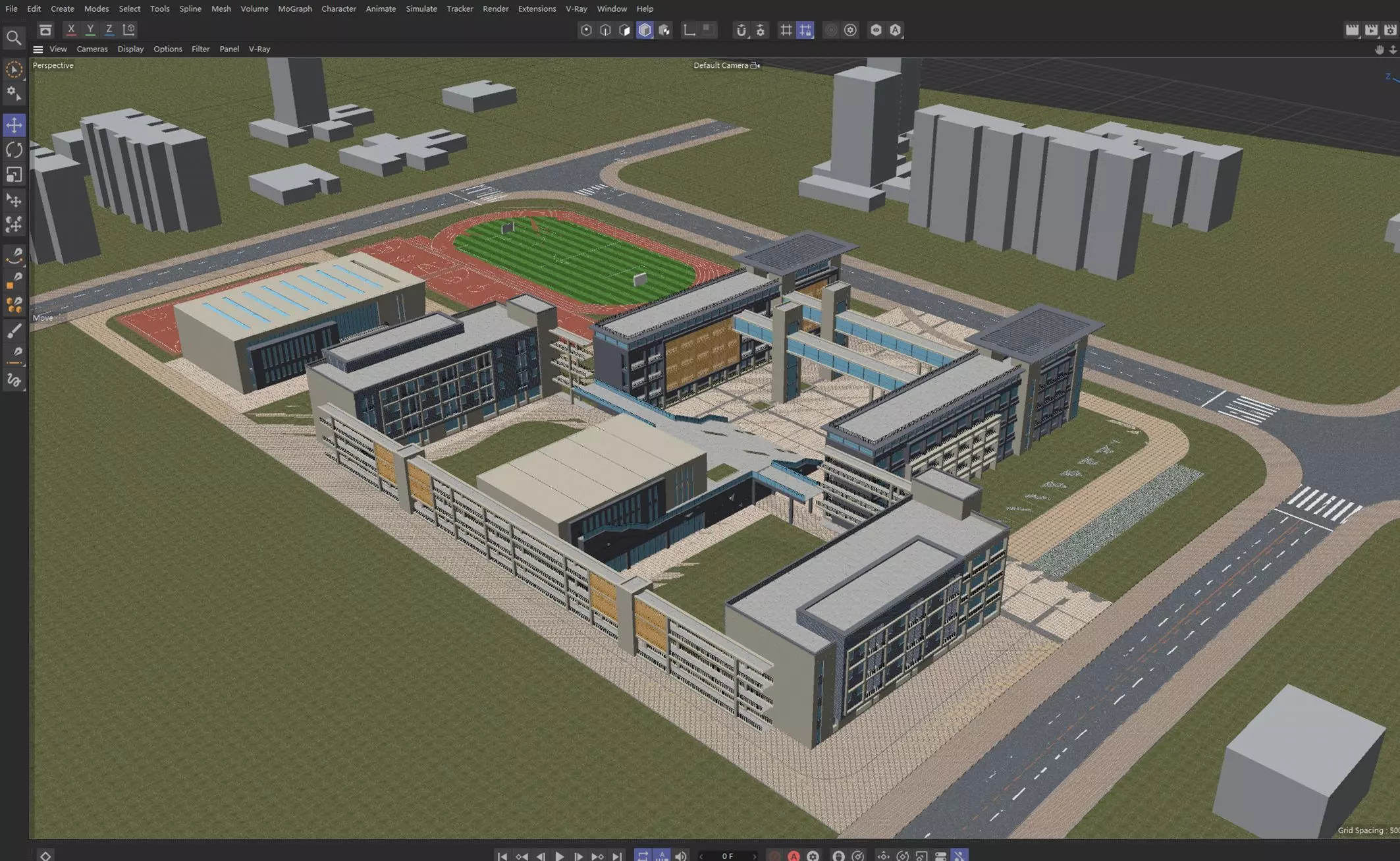This screenshot has height=861, width=1400.
Task: Click the current frame field 0 F
Action: click(x=727, y=856)
